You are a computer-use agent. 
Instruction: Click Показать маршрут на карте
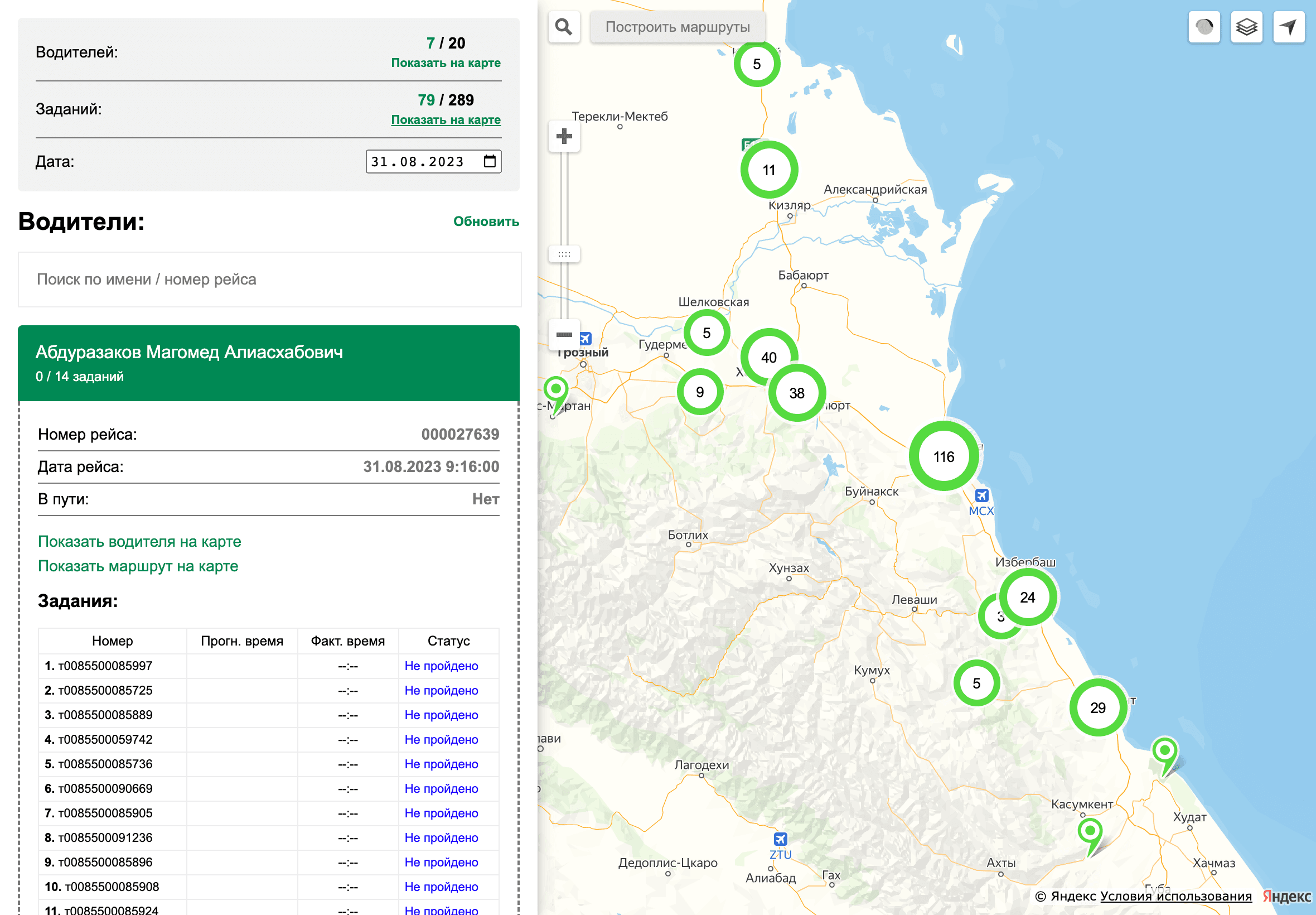pyautogui.click(x=138, y=566)
